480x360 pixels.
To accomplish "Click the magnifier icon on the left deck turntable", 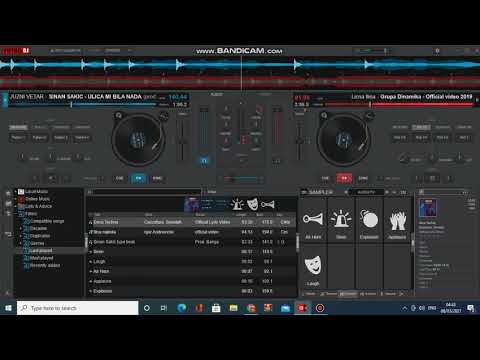I will (x=118, y=115).
